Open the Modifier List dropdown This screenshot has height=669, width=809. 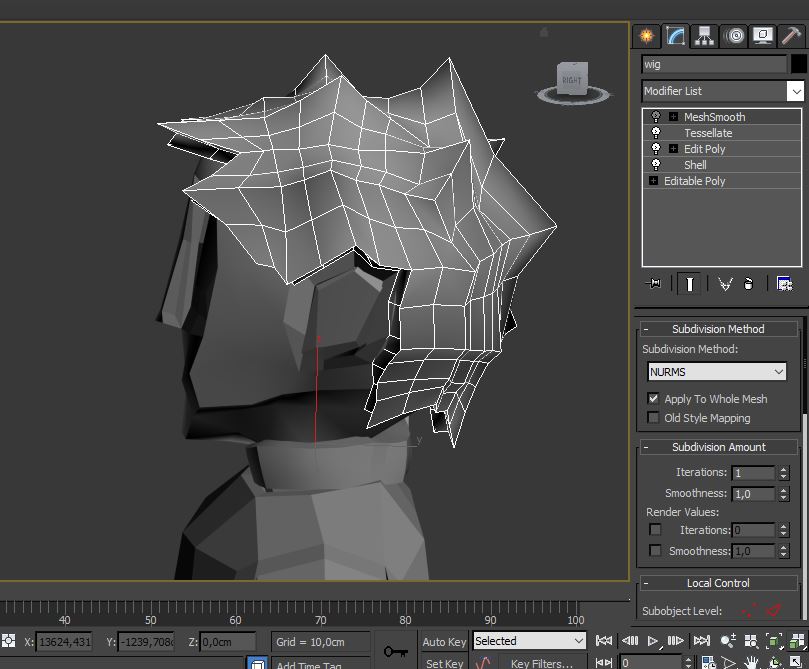[795, 91]
